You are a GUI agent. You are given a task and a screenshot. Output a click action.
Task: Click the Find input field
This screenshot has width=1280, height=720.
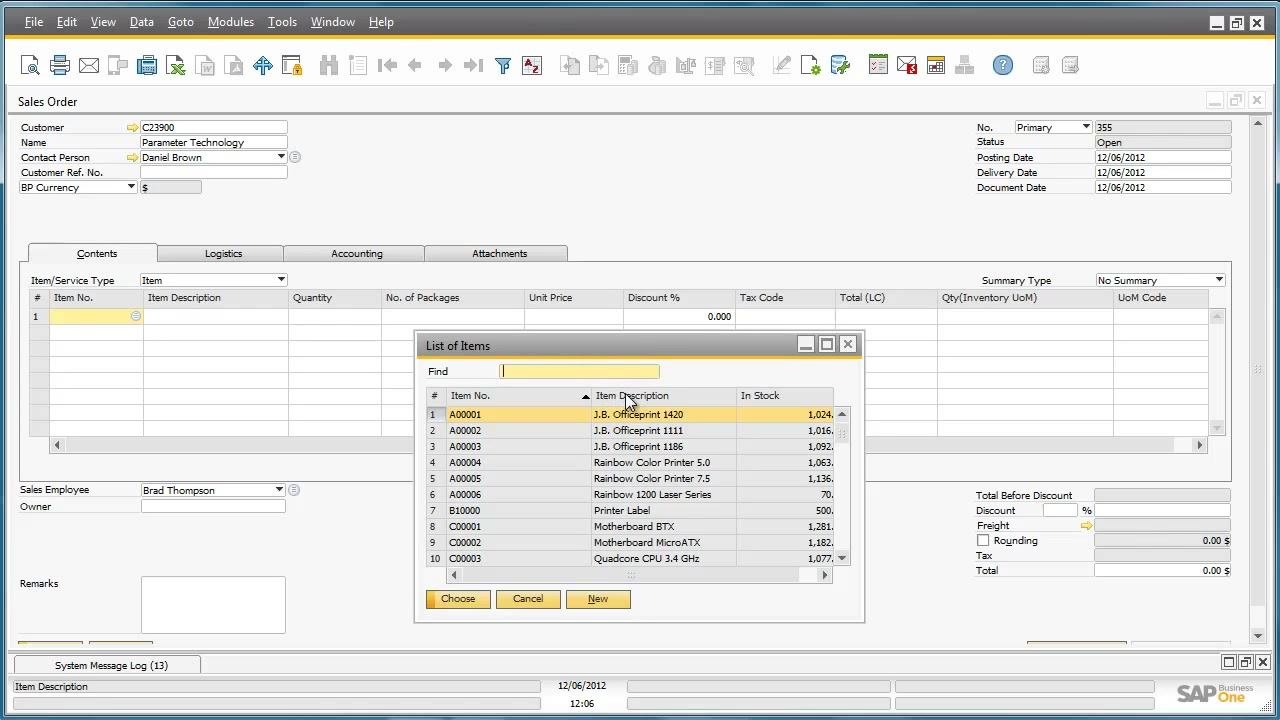coord(579,372)
